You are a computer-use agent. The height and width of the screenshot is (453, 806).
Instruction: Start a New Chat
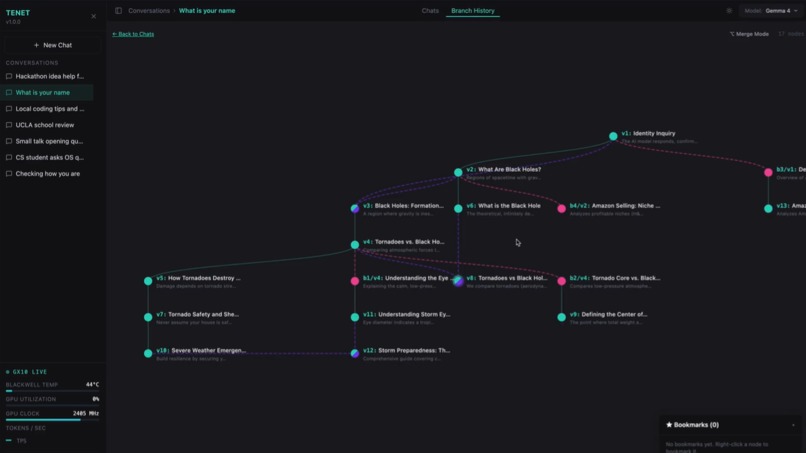click(52, 45)
